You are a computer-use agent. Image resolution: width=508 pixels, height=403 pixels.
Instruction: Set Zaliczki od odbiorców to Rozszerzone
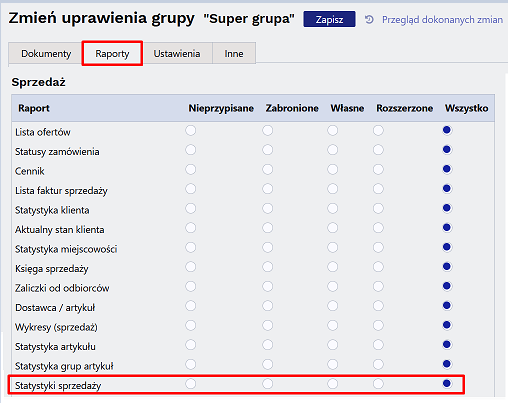point(378,286)
